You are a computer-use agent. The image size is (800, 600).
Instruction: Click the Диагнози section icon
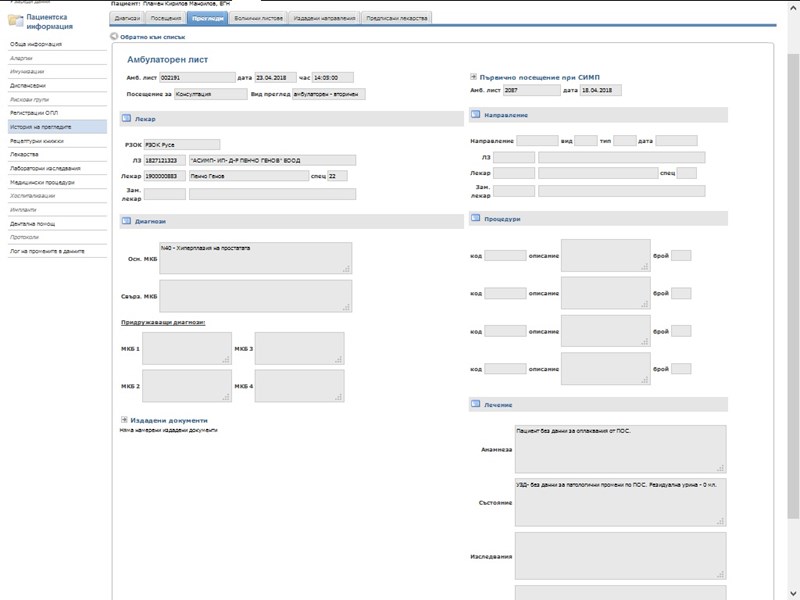click(126, 220)
